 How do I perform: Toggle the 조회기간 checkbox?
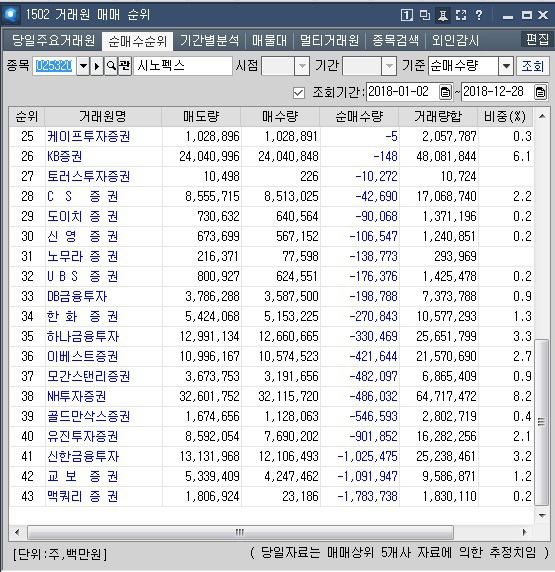point(298,93)
